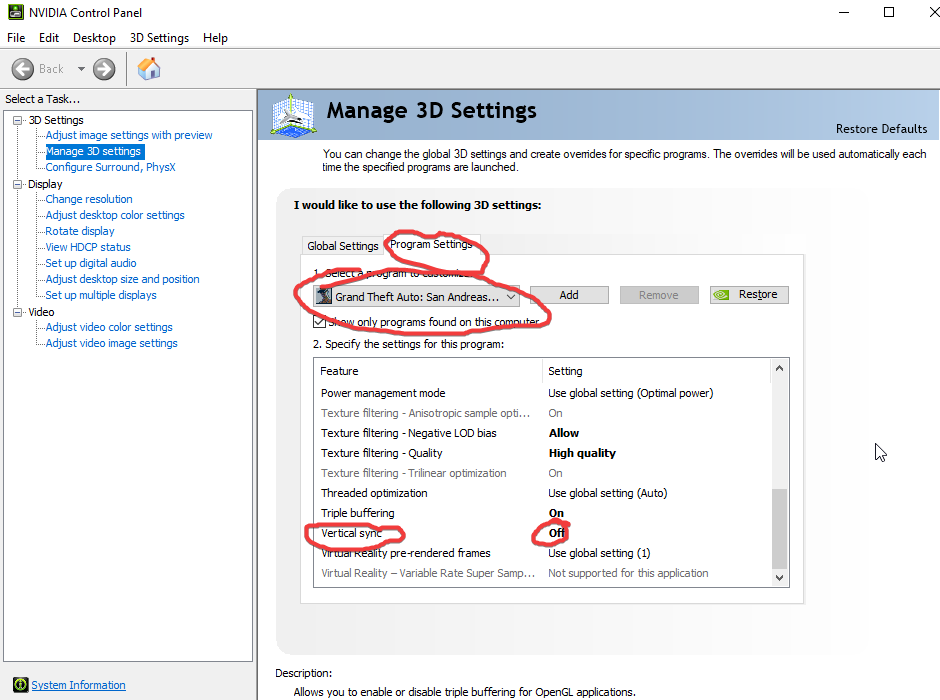Switch to the Global Settings tab
Viewport: 940px width, 700px height.
tap(342, 246)
